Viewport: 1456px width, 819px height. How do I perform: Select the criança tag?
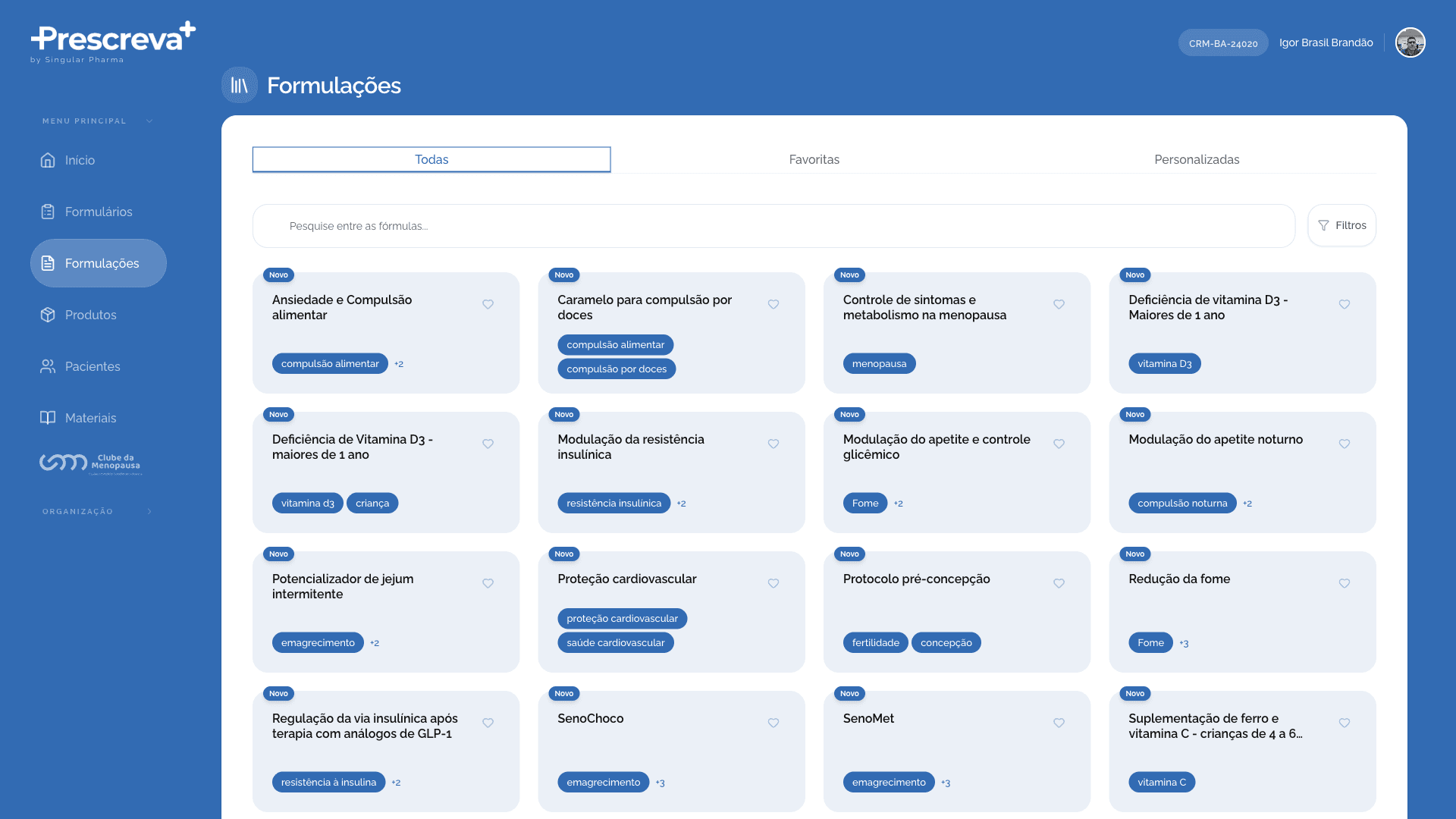point(372,503)
